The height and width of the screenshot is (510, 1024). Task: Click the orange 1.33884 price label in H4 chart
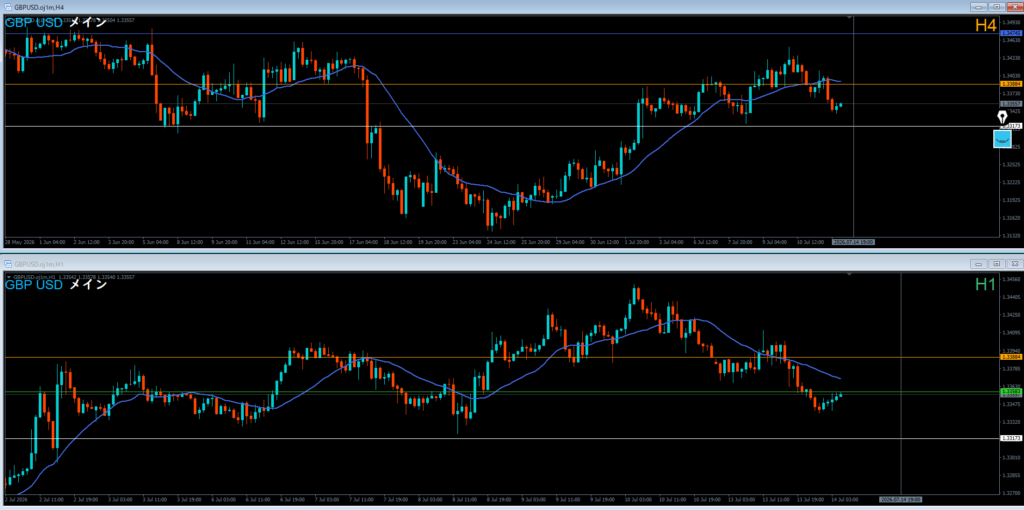(1010, 84)
